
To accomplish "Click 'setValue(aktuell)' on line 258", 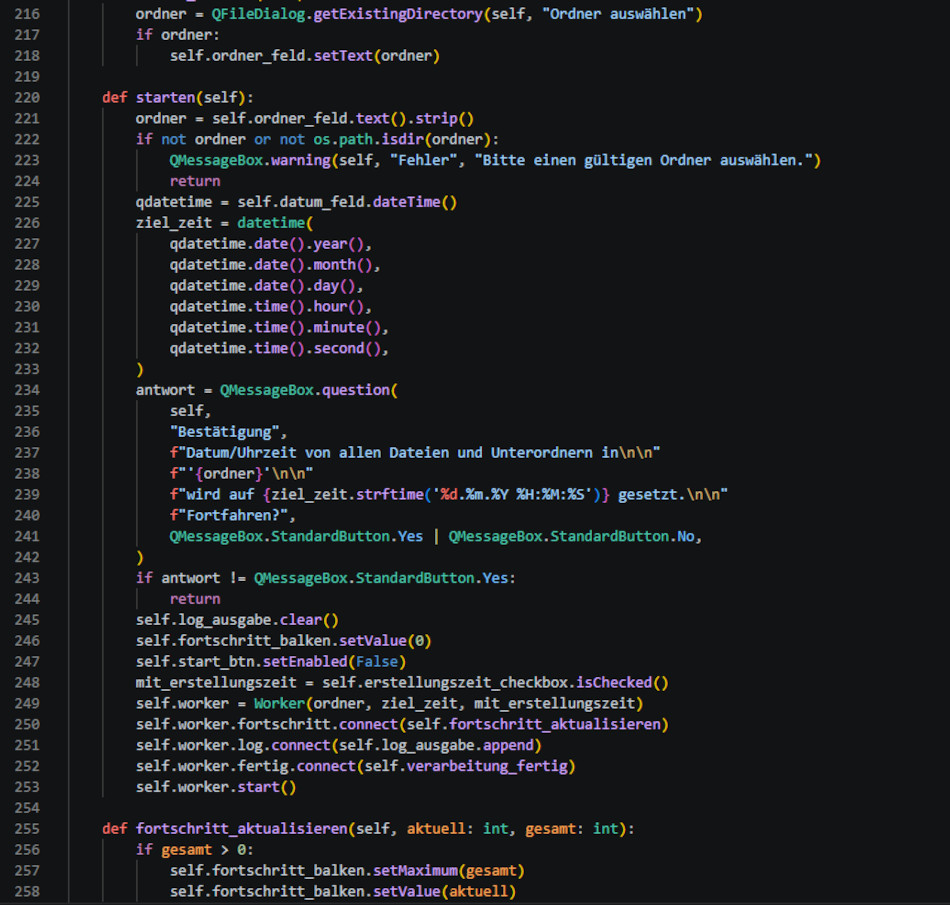I will (x=444, y=892).
